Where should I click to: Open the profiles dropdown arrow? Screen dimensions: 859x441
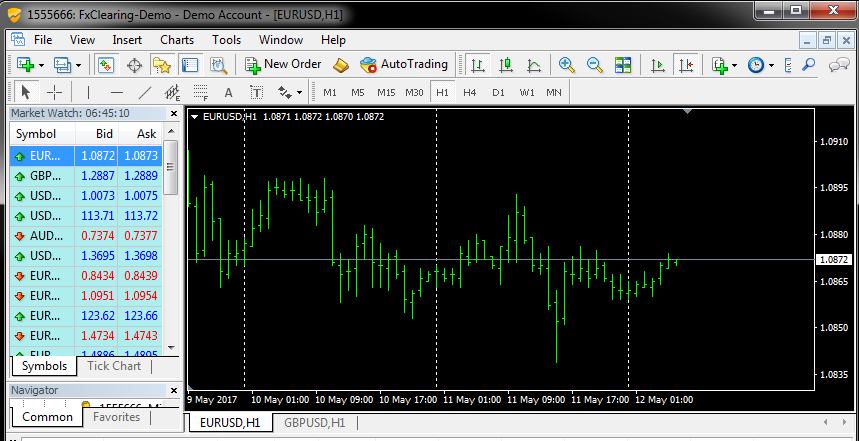click(x=78, y=65)
